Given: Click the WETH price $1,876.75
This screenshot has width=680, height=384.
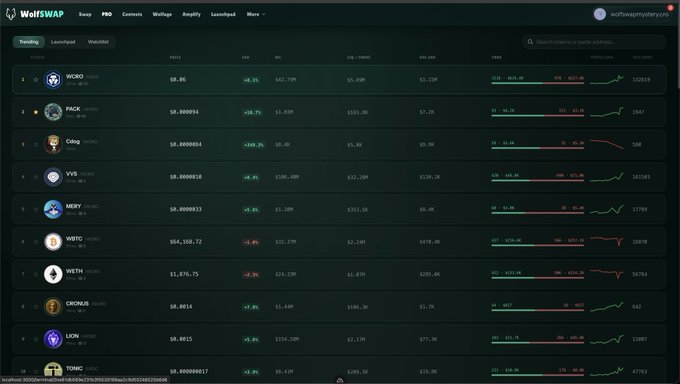Looking at the screenshot, I should click(184, 274).
